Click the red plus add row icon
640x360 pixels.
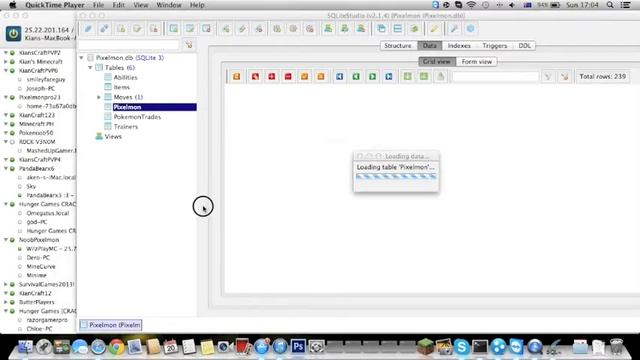(272, 76)
